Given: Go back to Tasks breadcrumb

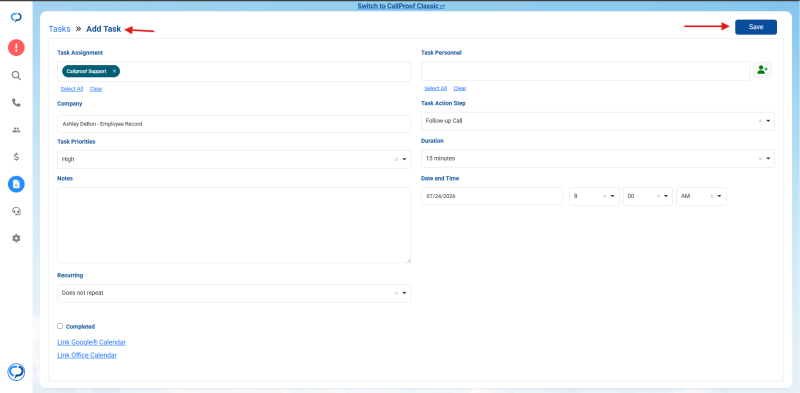Looking at the screenshot, I should tap(59, 29).
